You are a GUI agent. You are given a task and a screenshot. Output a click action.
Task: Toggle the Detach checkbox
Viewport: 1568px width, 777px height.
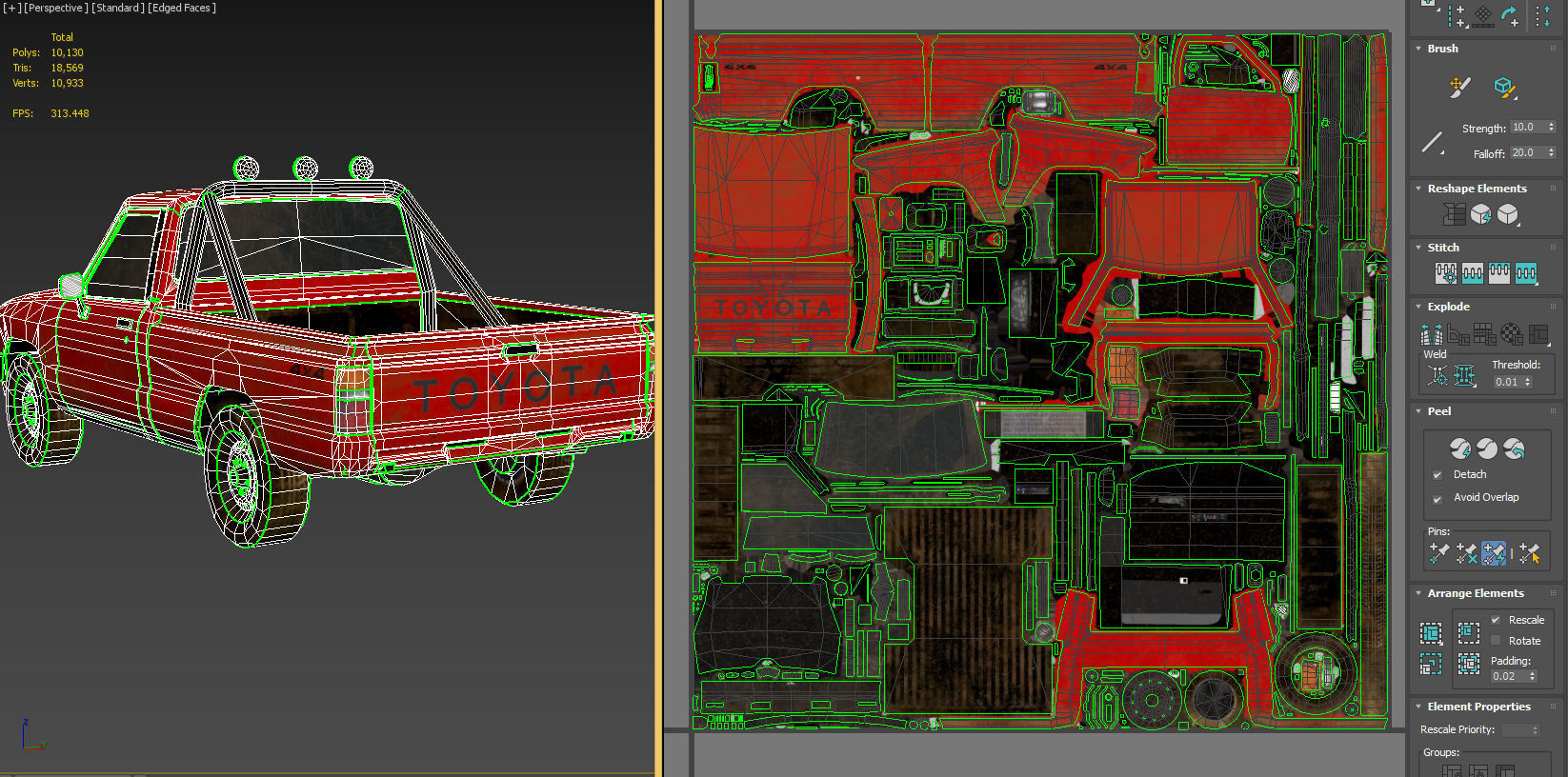tap(1437, 474)
